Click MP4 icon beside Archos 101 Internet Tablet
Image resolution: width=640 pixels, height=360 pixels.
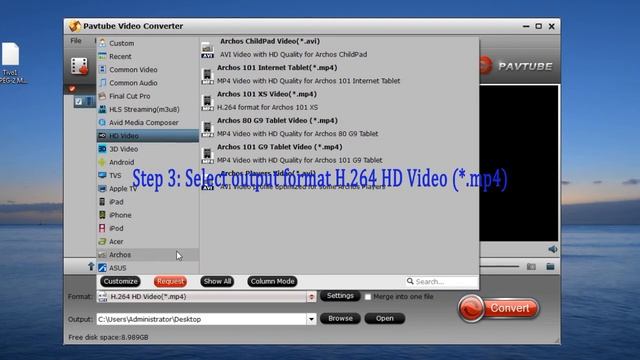207,76
